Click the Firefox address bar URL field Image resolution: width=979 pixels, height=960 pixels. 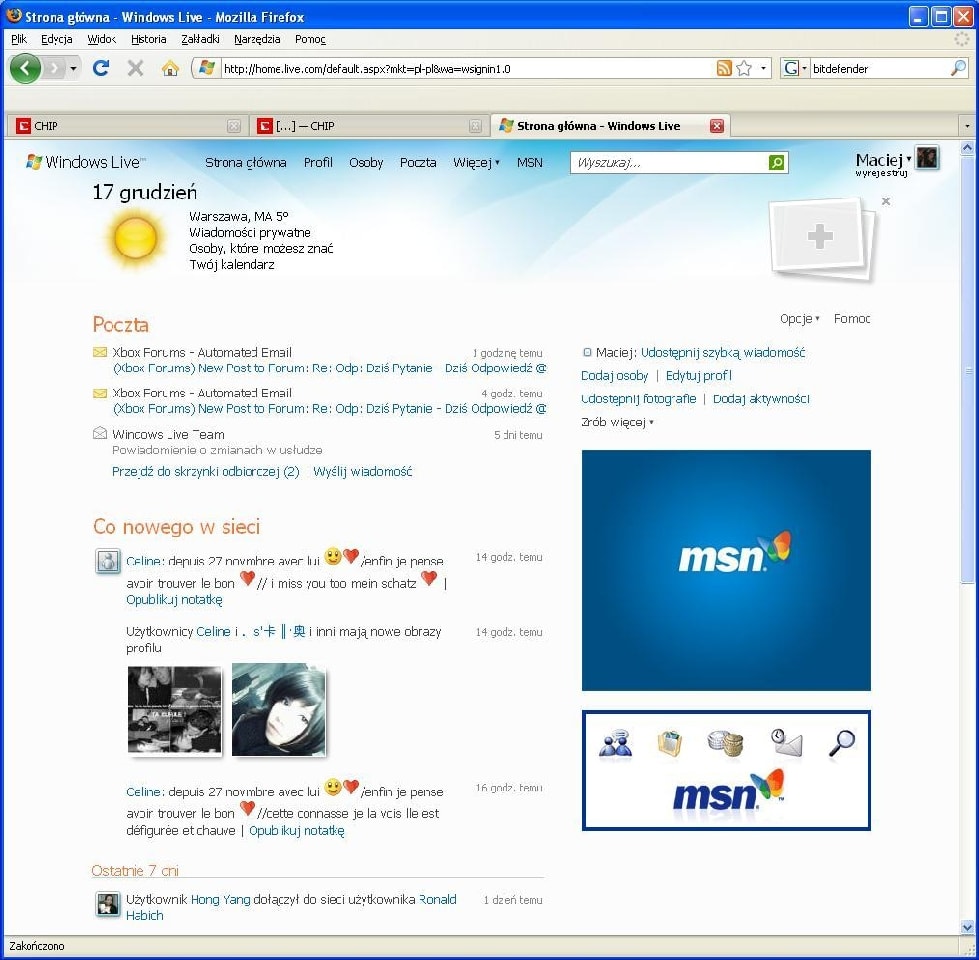point(468,68)
